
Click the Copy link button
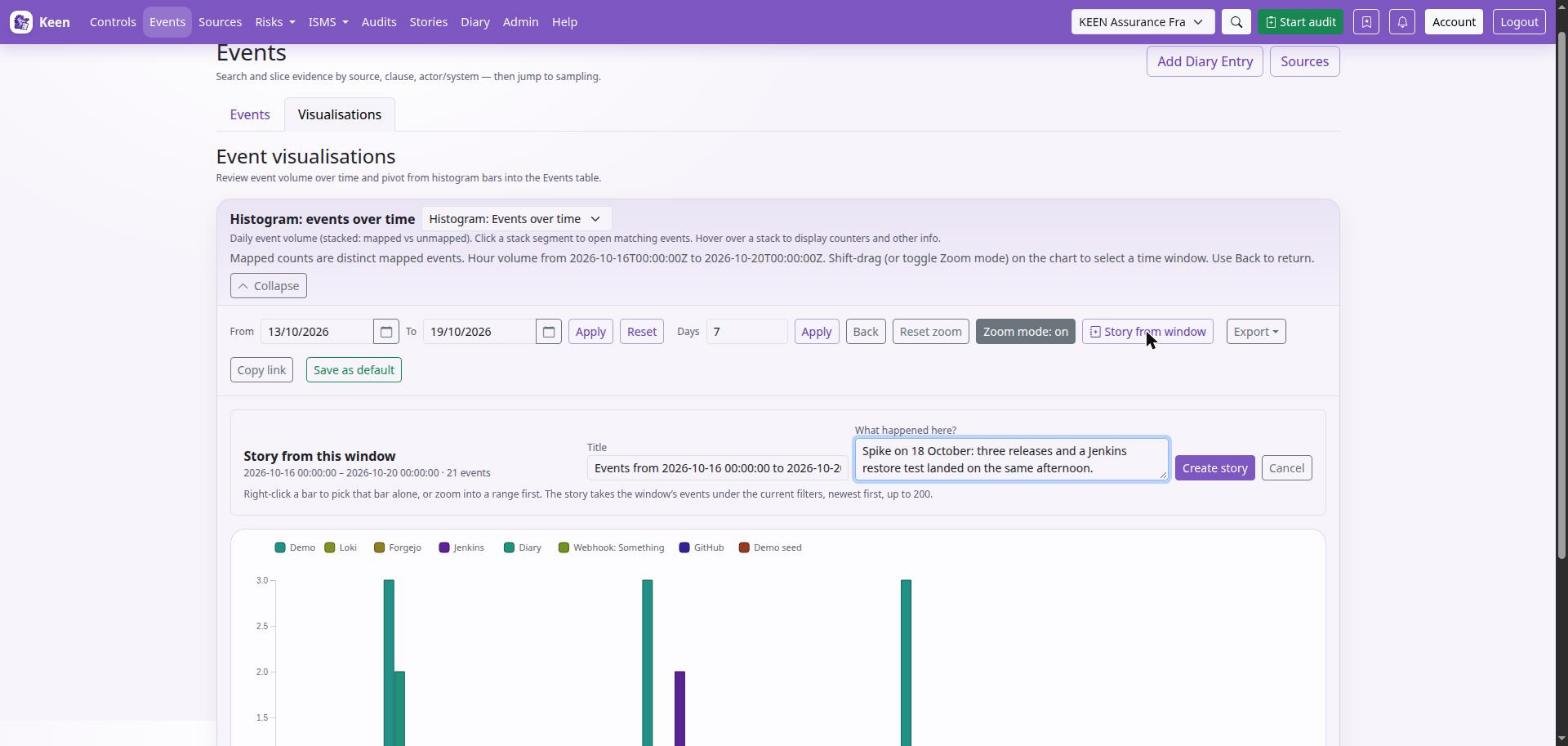click(261, 370)
